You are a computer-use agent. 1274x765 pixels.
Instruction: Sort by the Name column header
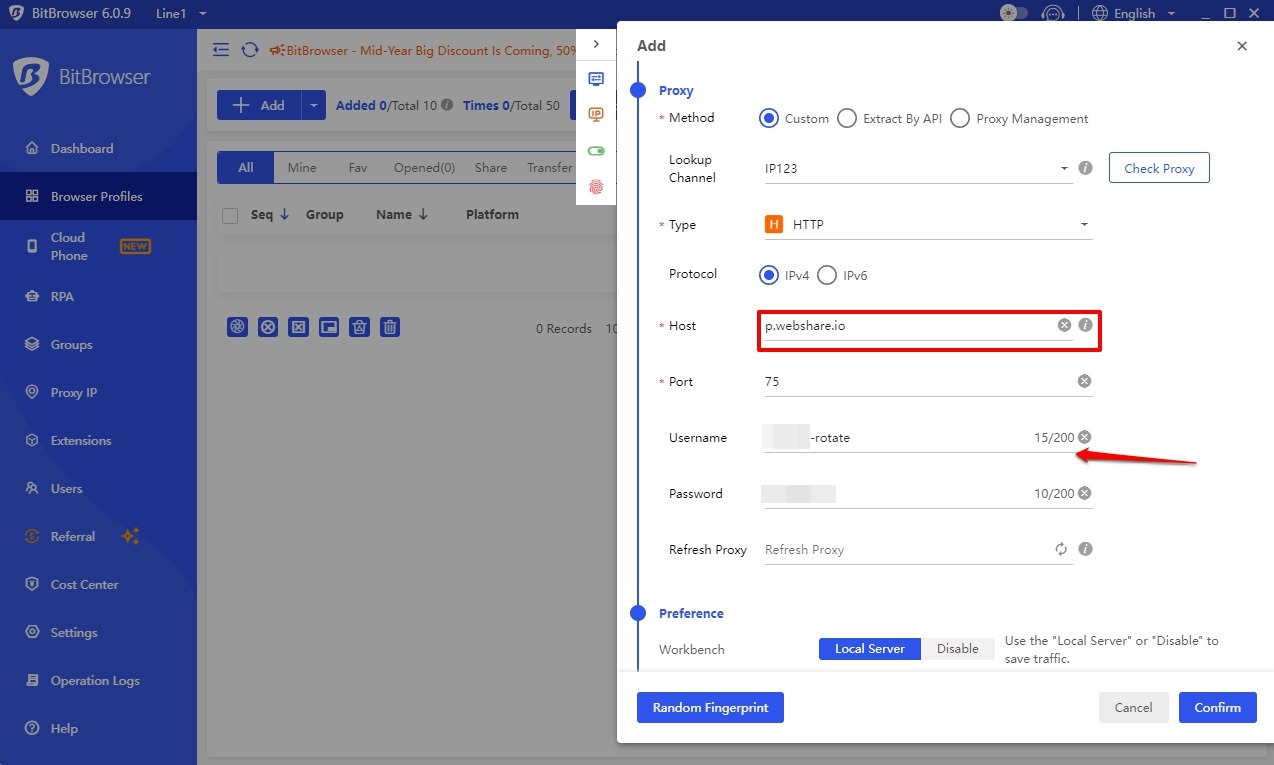pos(402,214)
